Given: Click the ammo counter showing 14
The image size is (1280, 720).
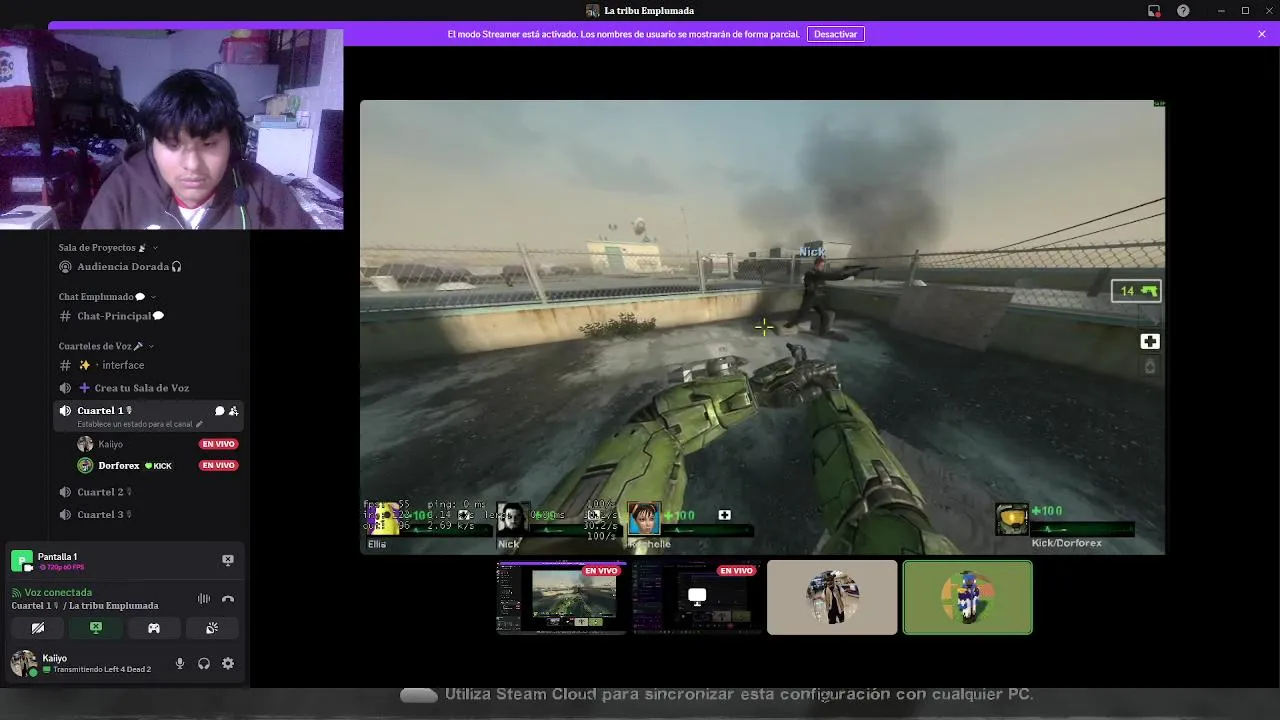Looking at the screenshot, I should coord(1136,291).
